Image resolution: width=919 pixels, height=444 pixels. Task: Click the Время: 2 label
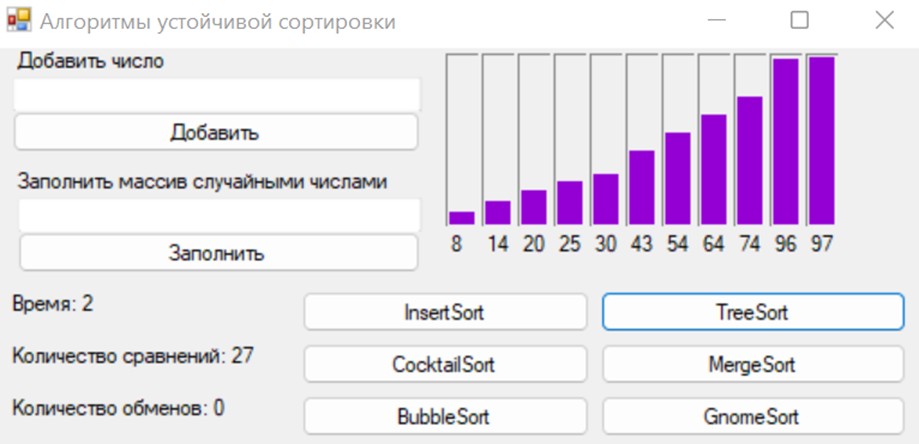53,304
